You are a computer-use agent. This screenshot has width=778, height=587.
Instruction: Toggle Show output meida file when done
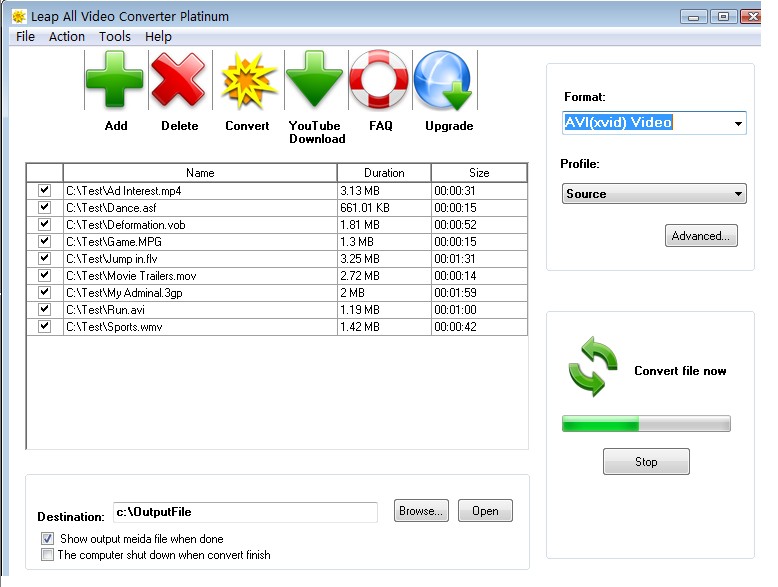47,538
